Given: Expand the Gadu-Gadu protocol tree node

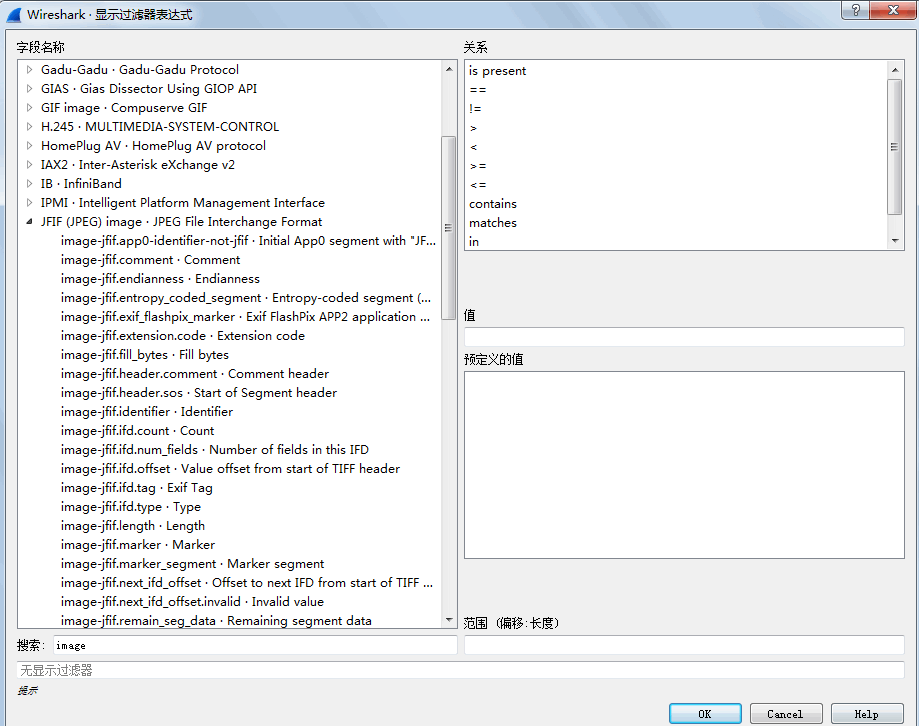Looking at the screenshot, I should (29, 70).
